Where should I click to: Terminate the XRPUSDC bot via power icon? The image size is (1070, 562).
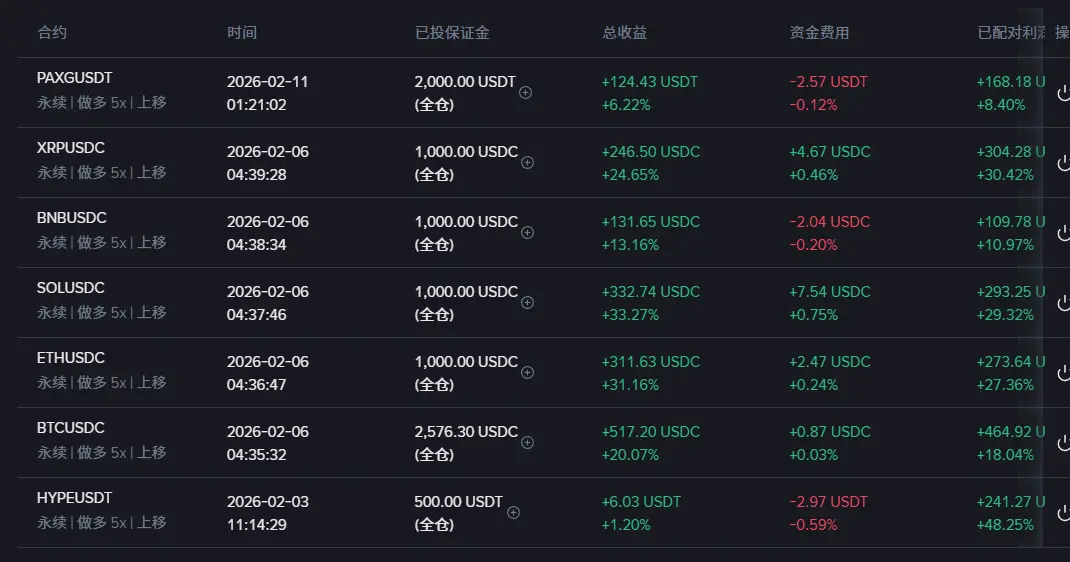[1063, 163]
